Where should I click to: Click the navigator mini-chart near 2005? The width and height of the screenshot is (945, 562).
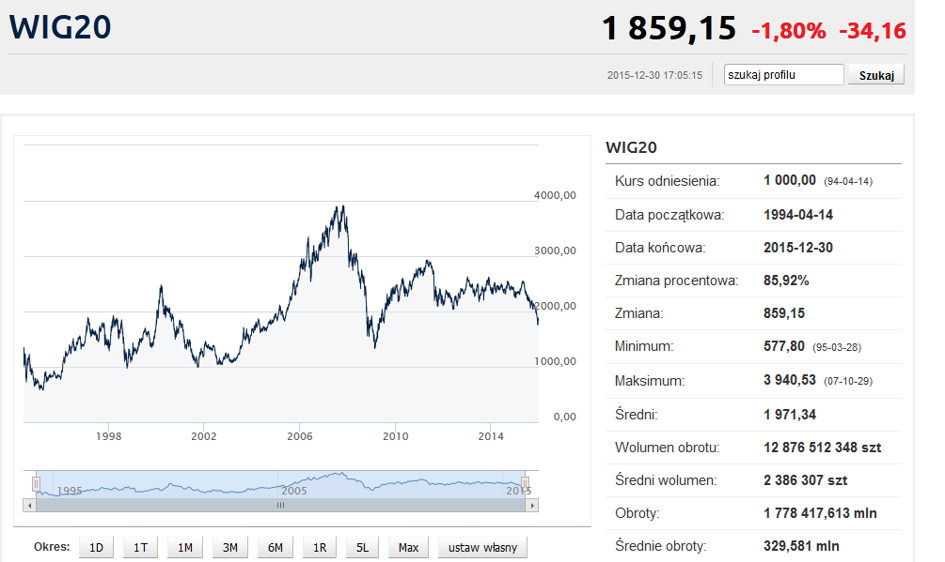coord(293,484)
